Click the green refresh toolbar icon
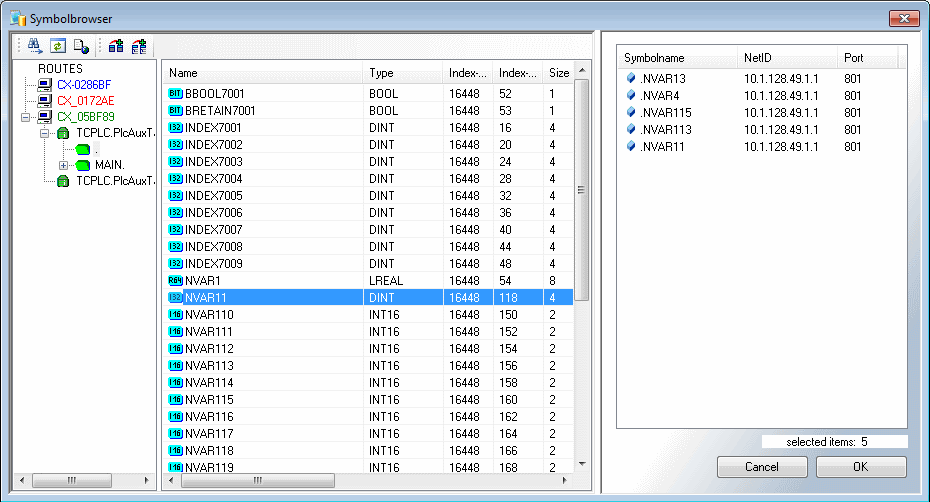Screen dimensions: 930x502 [x=58, y=46]
